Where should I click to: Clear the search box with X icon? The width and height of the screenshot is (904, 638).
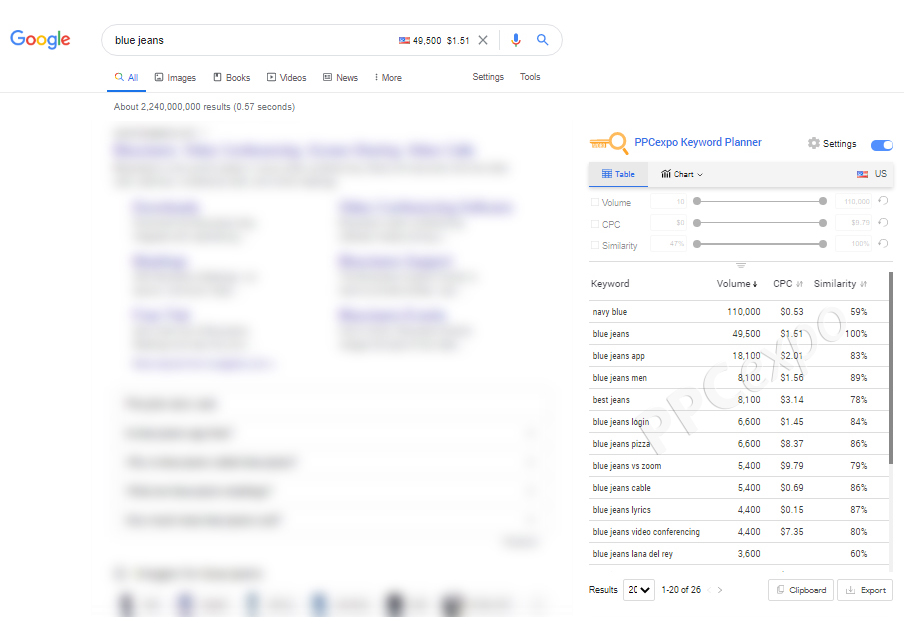coord(483,40)
